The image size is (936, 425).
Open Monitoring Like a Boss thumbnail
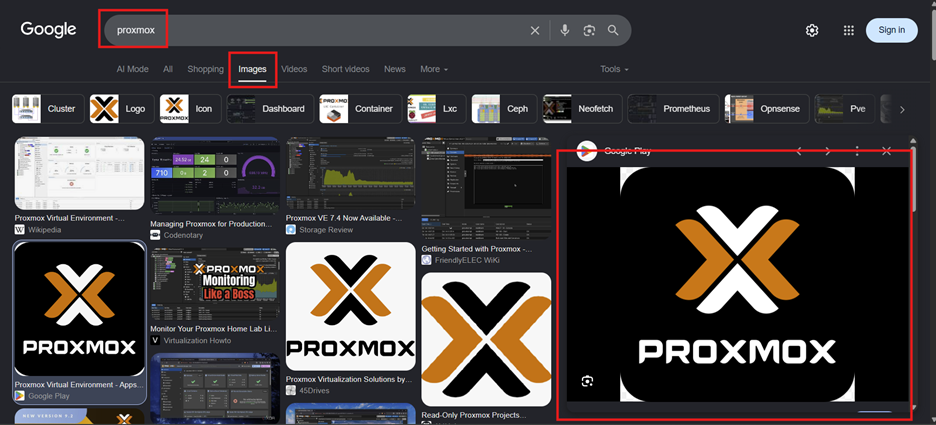click(x=215, y=284)
